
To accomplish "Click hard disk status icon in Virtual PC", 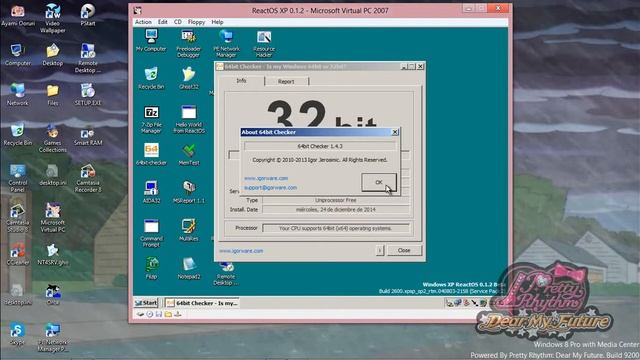I will click(140, 314).
